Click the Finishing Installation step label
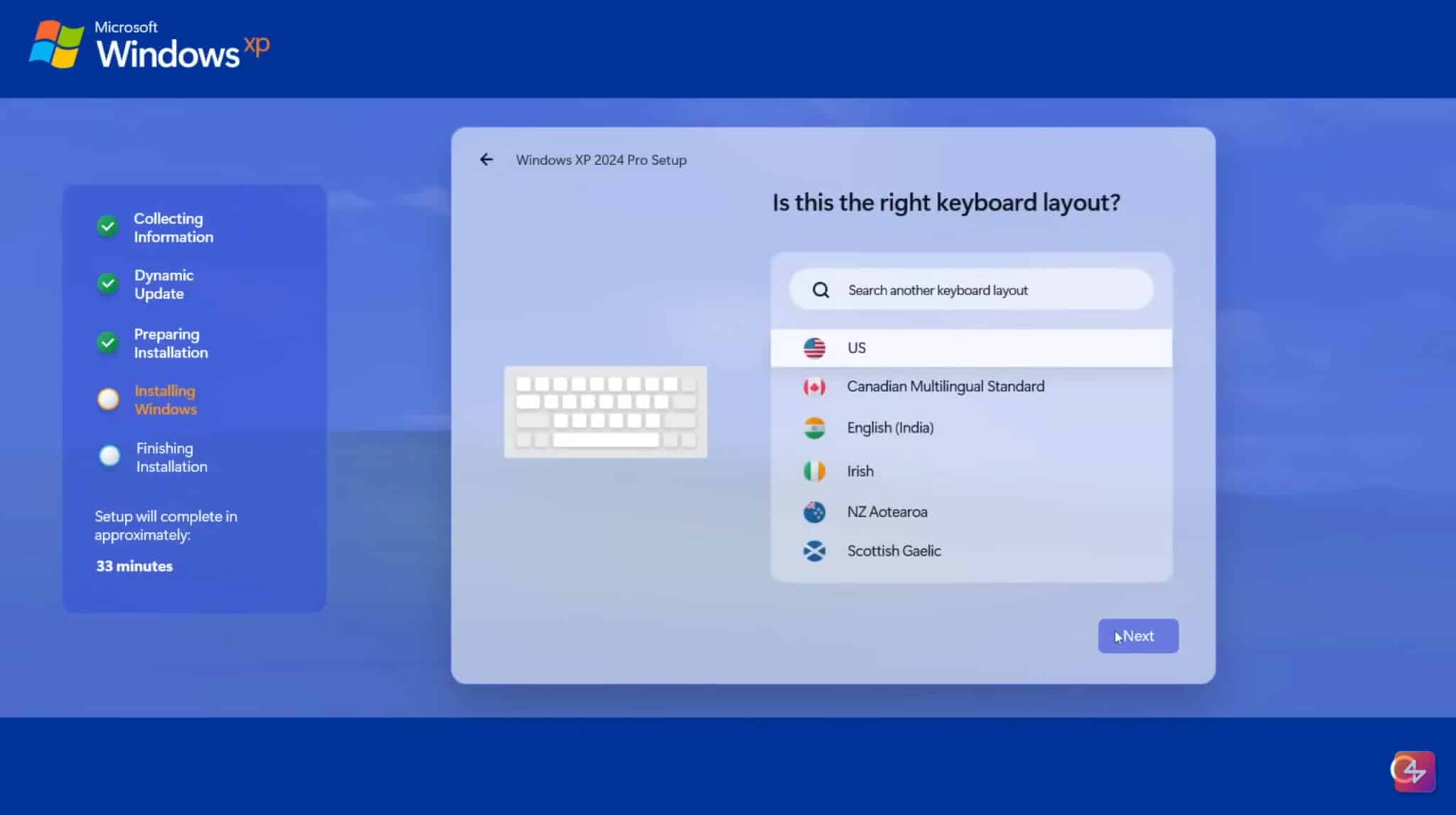1456x815 pixels. coord(172,457)
